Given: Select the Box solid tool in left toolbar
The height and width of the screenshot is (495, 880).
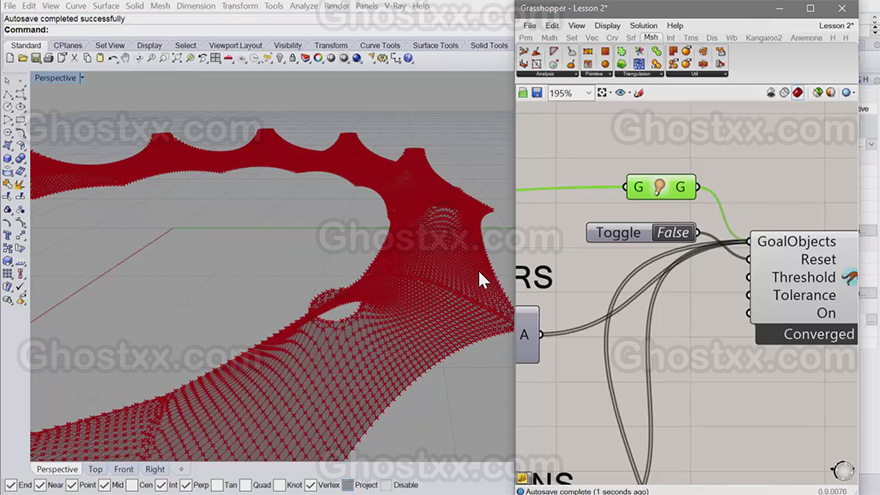Looking at the screenshot, I should click(x=8, y=158).
